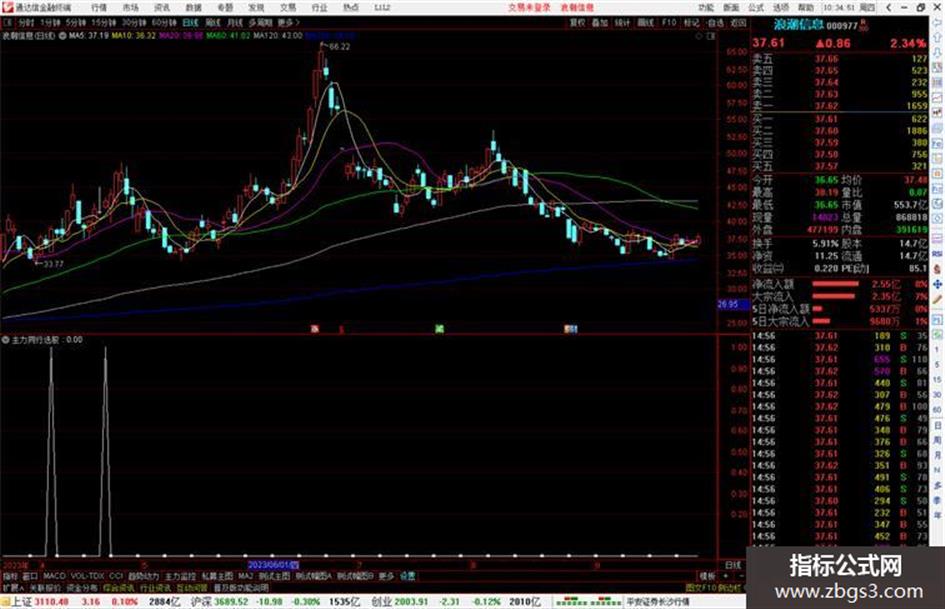Select the VOL-TDX indicator tab
945x609 pixels.
[87, 576]
